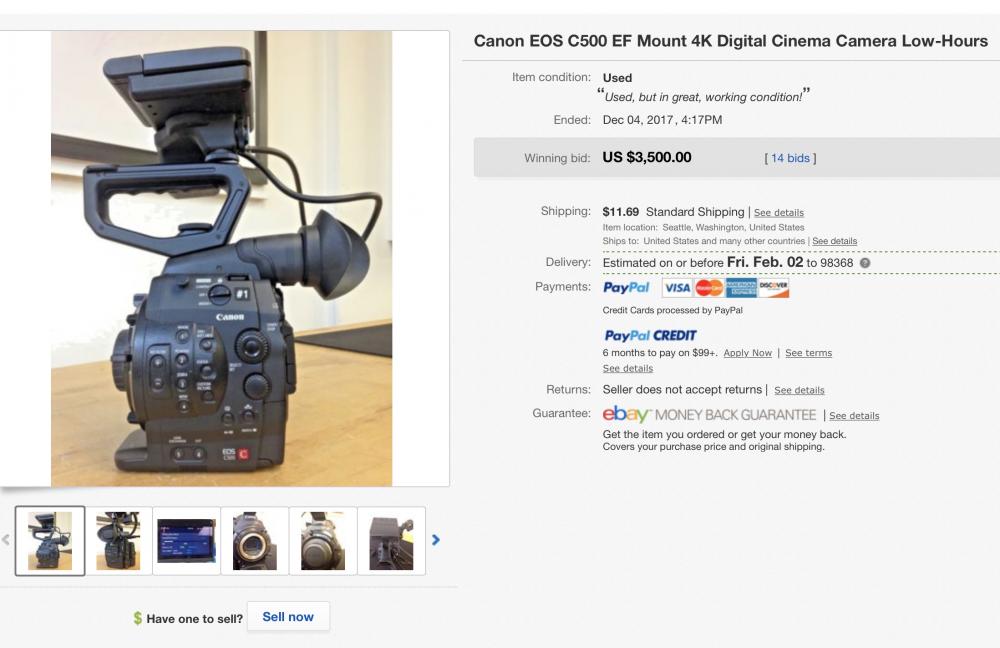The width and height of the screenshot is (1000, 648).
Task: Open returns See details link
Action: pyautogui.click(x=799, y=390)
